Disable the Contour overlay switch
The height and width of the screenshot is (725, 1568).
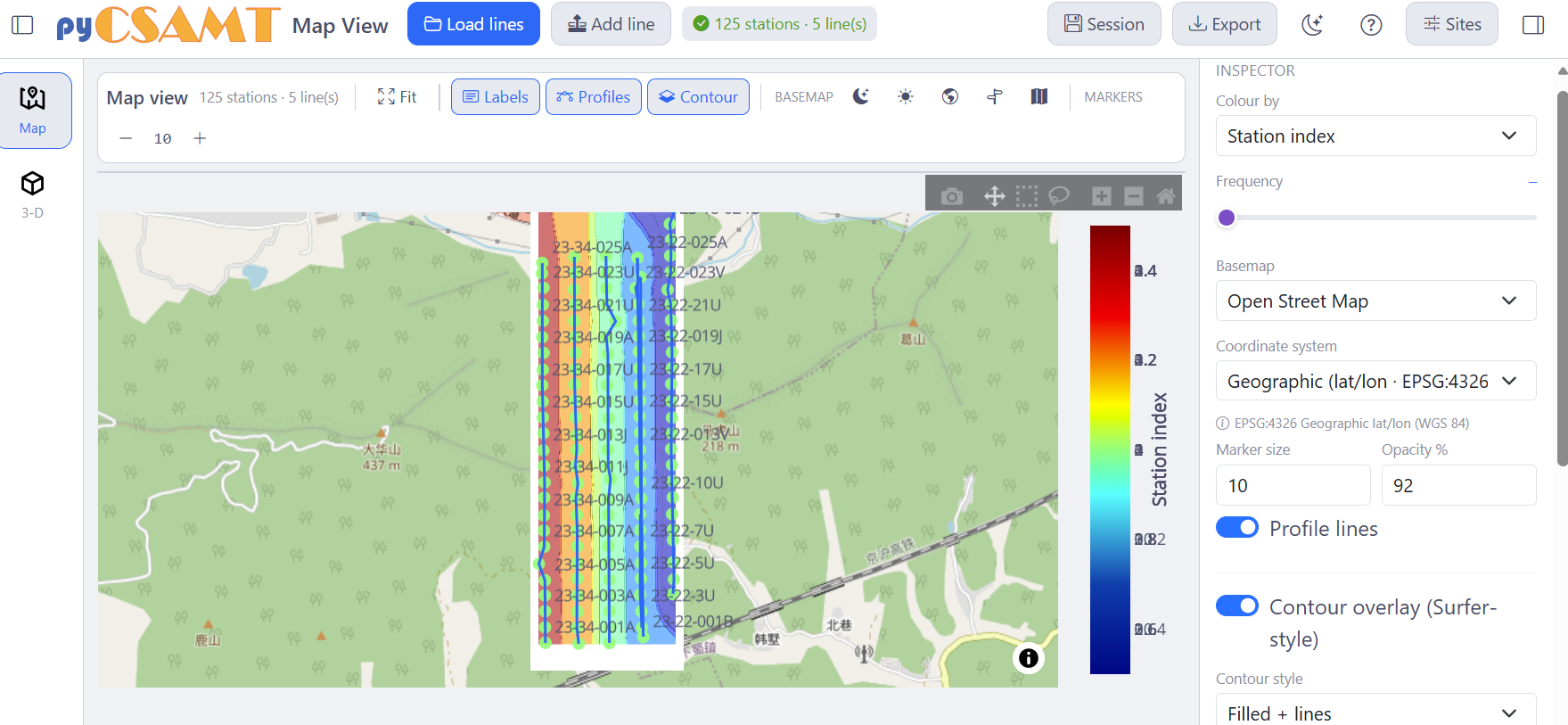tap(1237, 606)
